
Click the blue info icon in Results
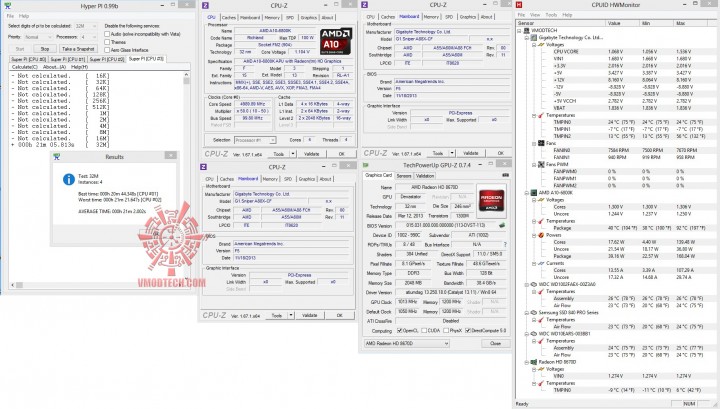[x=69, y=179]
